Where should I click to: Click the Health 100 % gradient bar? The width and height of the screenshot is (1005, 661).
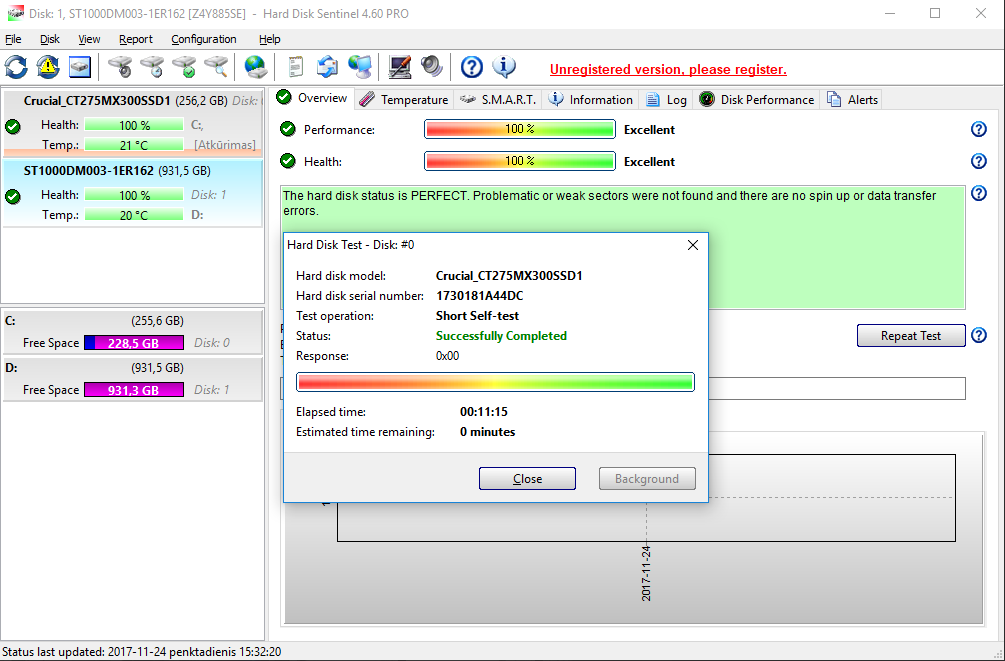pos(520,161)
